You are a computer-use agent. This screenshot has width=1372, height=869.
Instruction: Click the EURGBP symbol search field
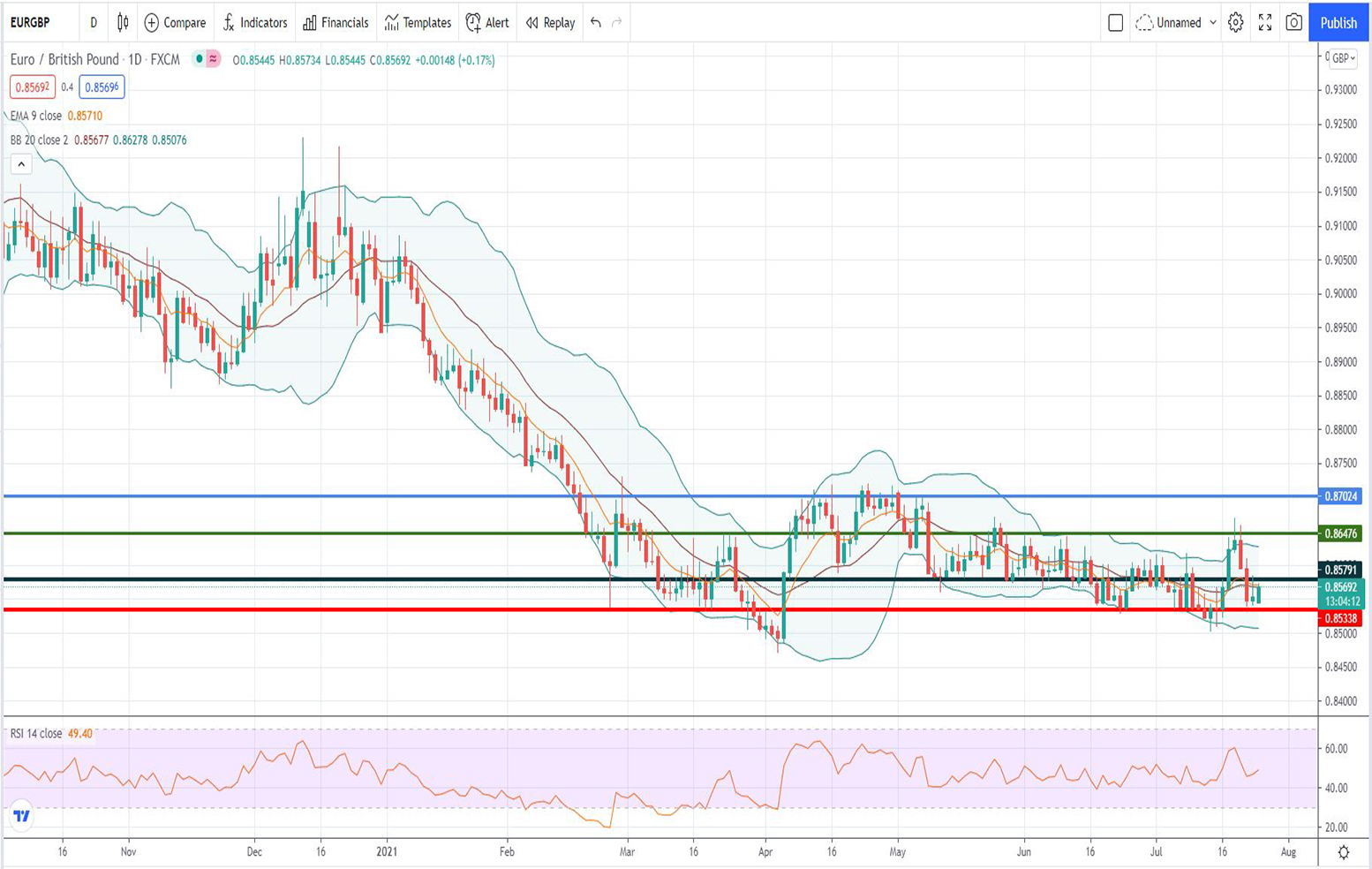point(31,23)
